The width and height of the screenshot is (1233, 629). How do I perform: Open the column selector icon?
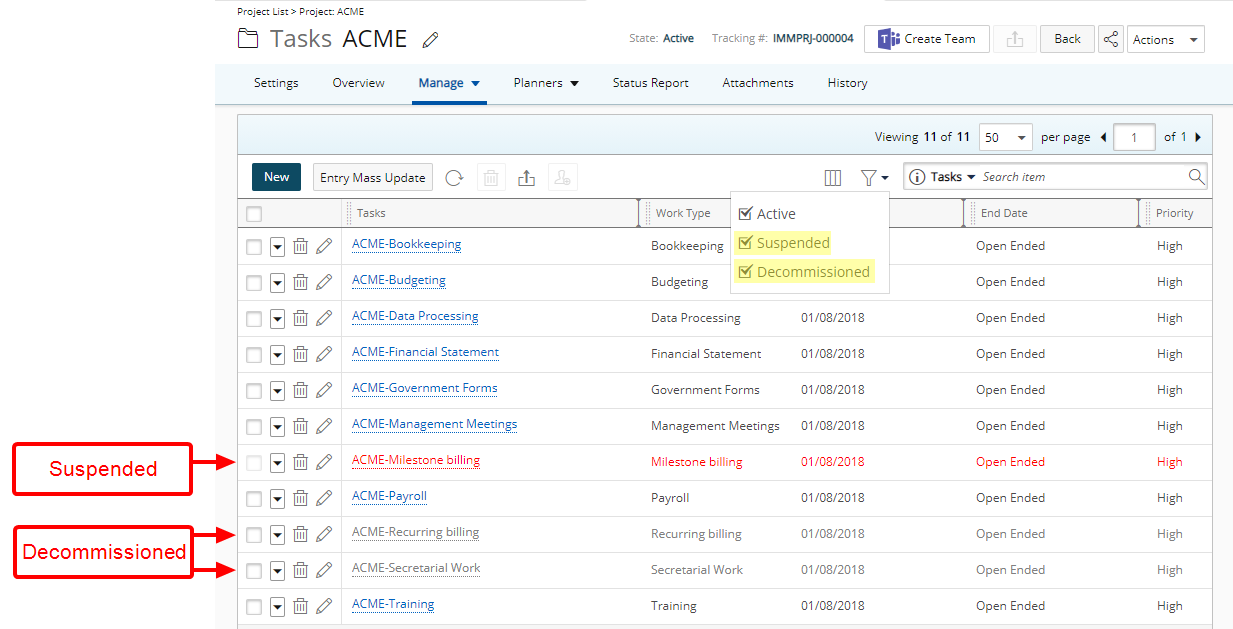[832, 178]
